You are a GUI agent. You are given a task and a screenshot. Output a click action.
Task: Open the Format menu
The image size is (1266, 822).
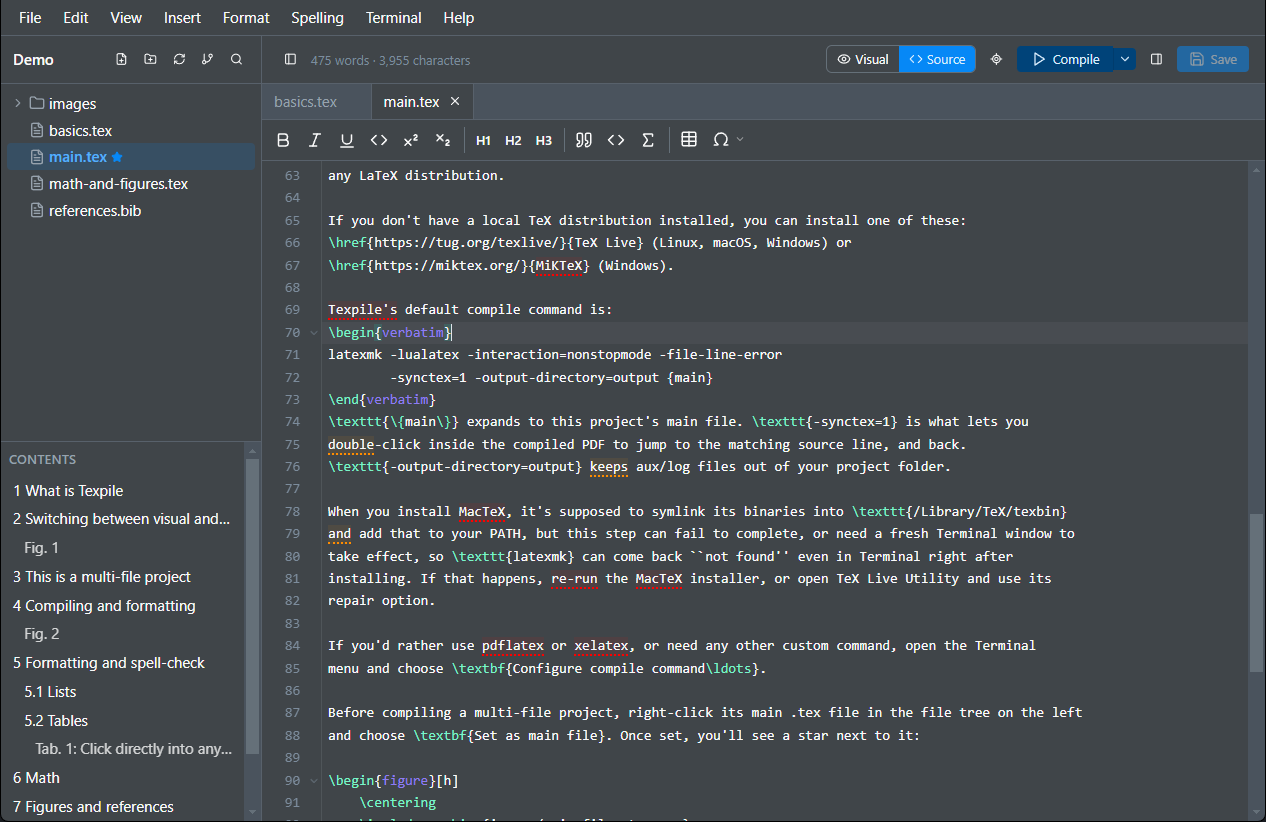click(246, 18)
